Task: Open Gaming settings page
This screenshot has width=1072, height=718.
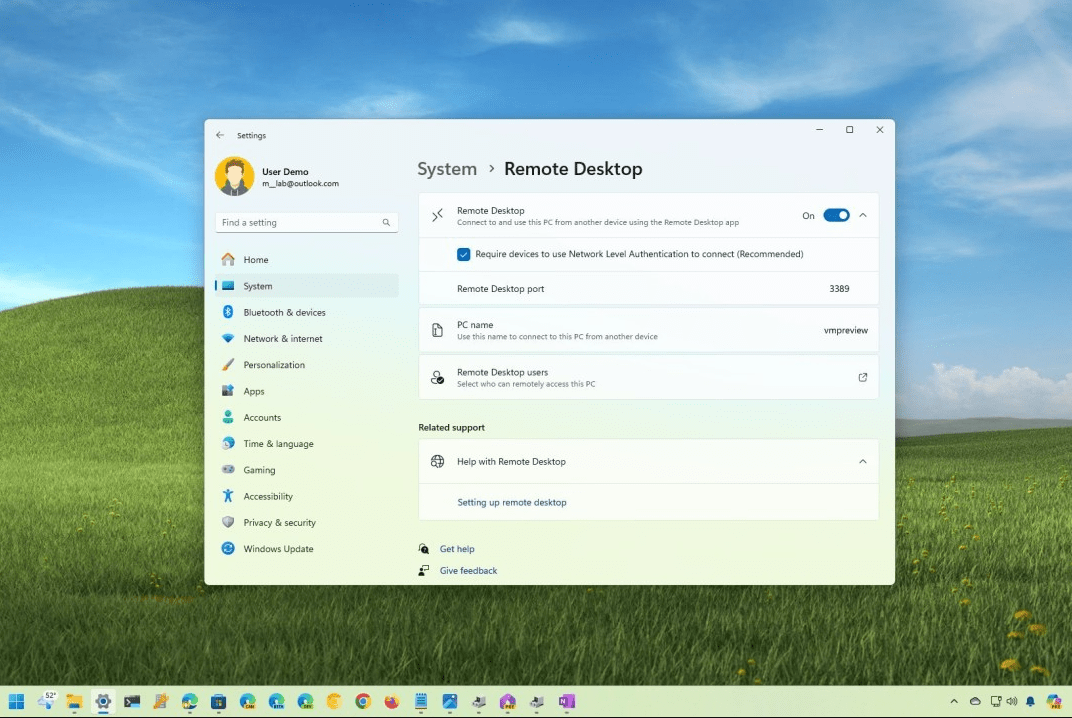Action: [x=306, y=470]
